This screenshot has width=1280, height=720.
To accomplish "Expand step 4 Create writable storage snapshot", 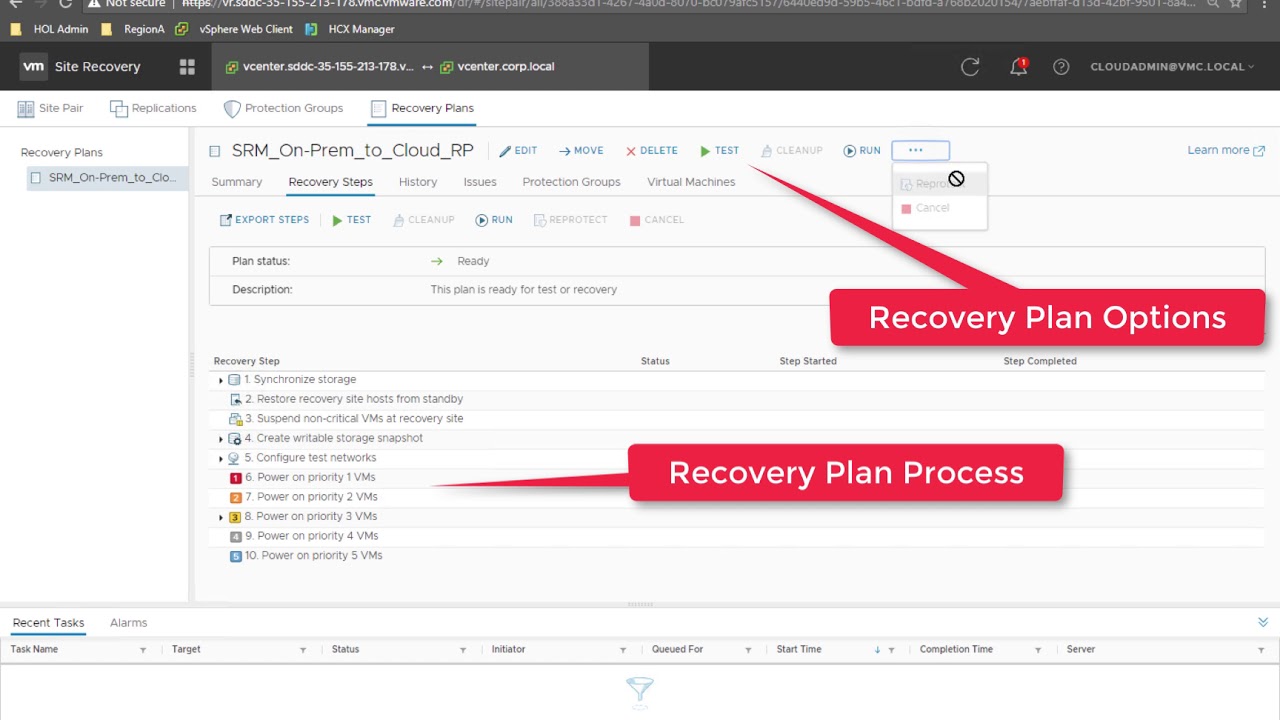I will (x=221, y=439).
